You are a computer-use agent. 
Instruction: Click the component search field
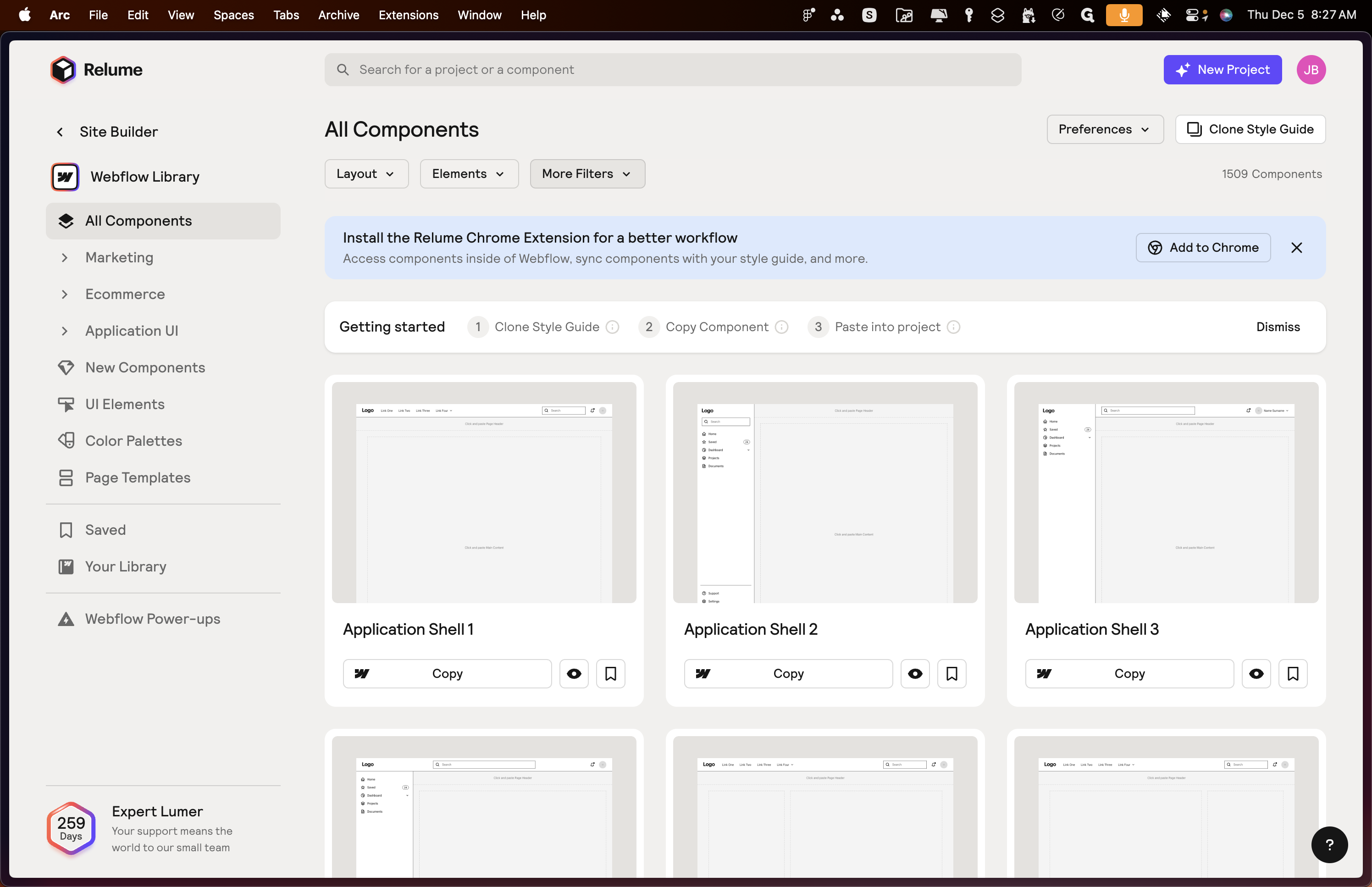672,70
